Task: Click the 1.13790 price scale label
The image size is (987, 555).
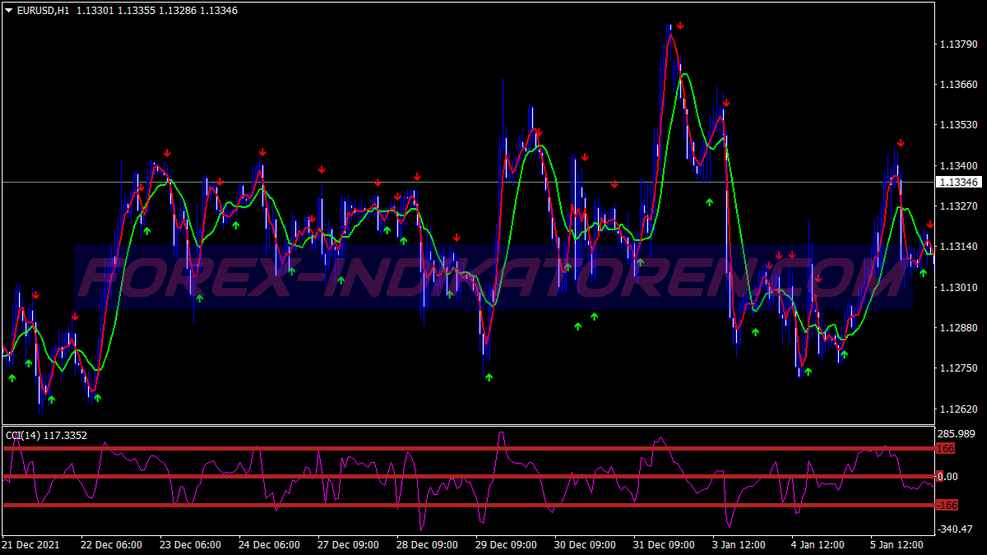Action: (959, 45)
